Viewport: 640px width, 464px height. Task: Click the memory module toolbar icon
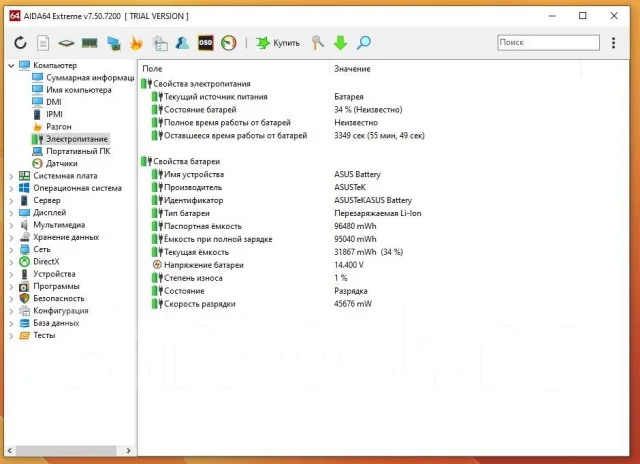[x=89, y=42]
